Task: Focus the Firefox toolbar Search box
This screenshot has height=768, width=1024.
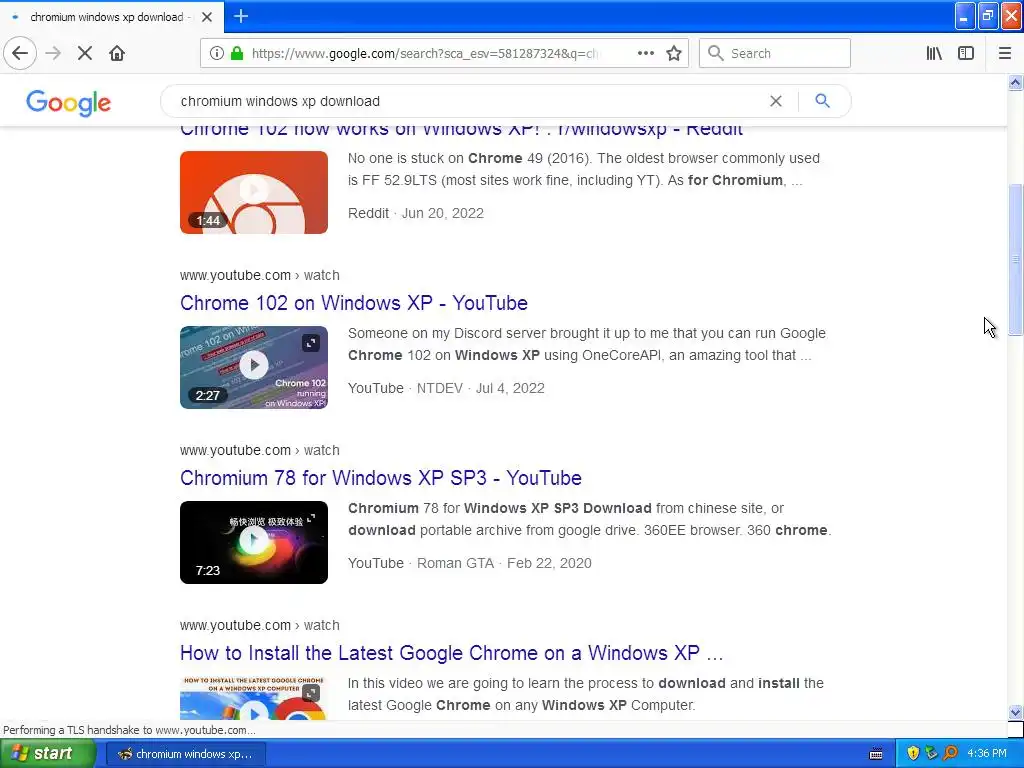Action: (x=775, y=53)
